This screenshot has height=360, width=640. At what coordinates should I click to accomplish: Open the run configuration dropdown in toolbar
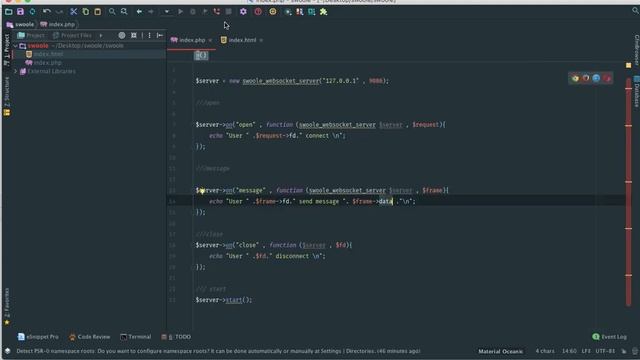pos(167,12)
